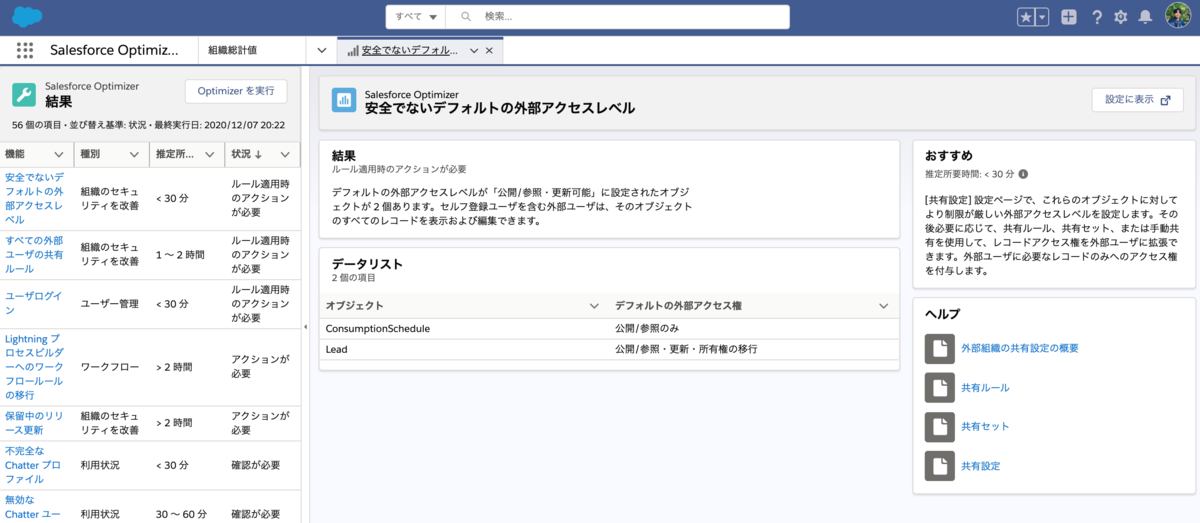This screenshot has width=1200, height=523.
Task: Expand the 組織総計値 navigation dropdown chevron
Action: 321,50
